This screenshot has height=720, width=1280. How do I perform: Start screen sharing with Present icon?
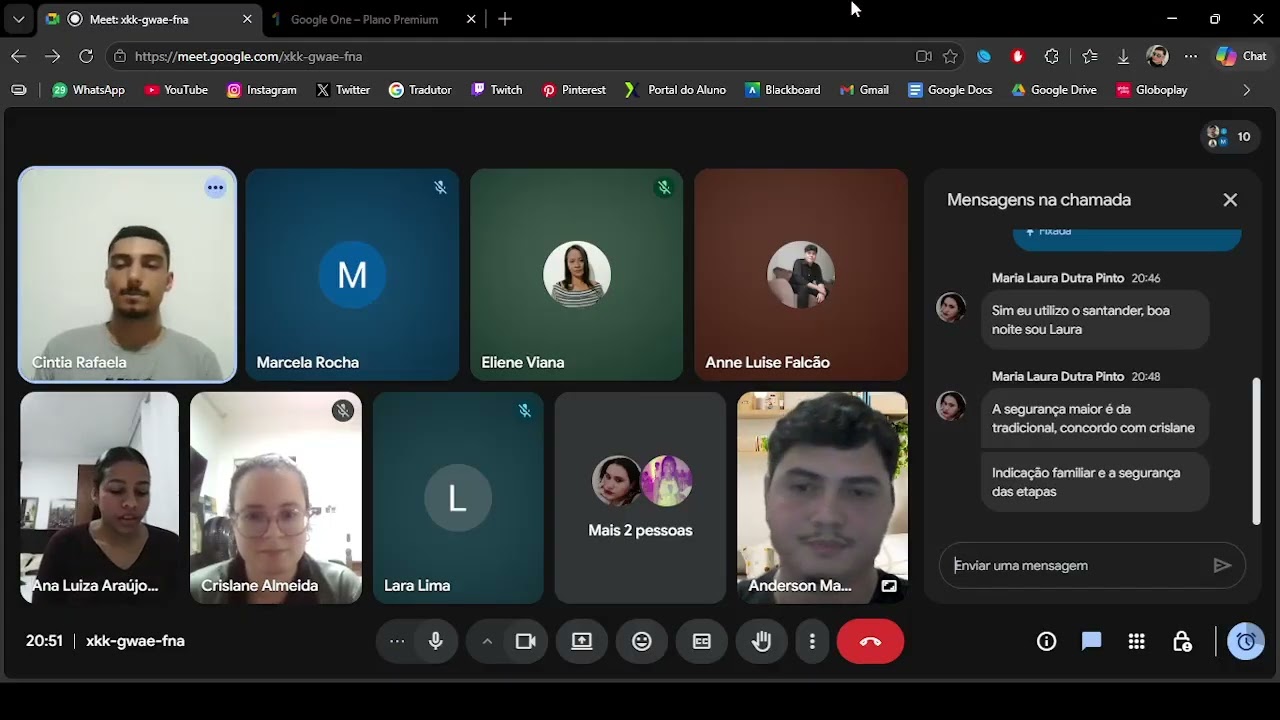point(582,641)
